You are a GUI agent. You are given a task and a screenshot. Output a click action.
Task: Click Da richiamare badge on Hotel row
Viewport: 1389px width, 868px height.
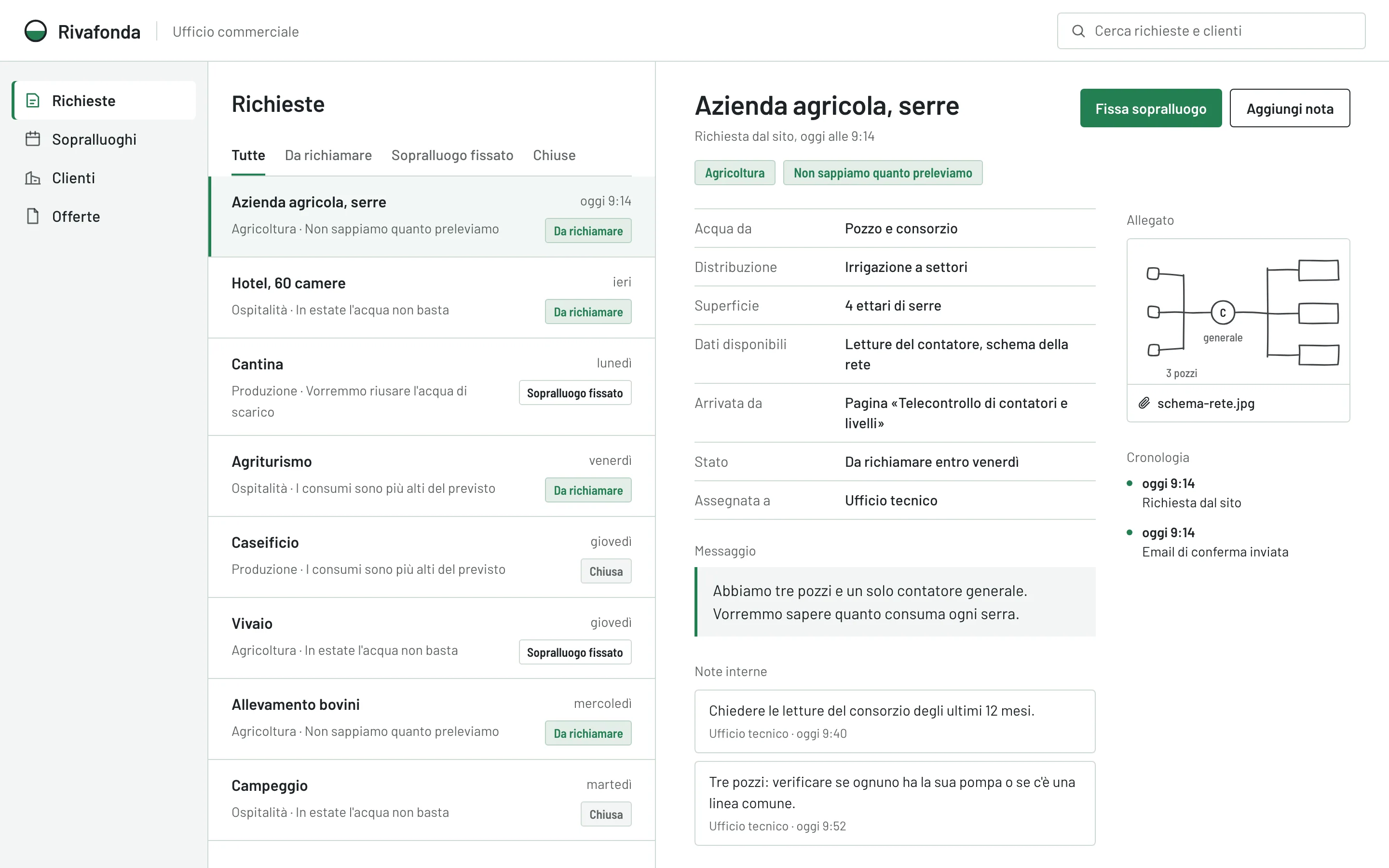point(588,312)
